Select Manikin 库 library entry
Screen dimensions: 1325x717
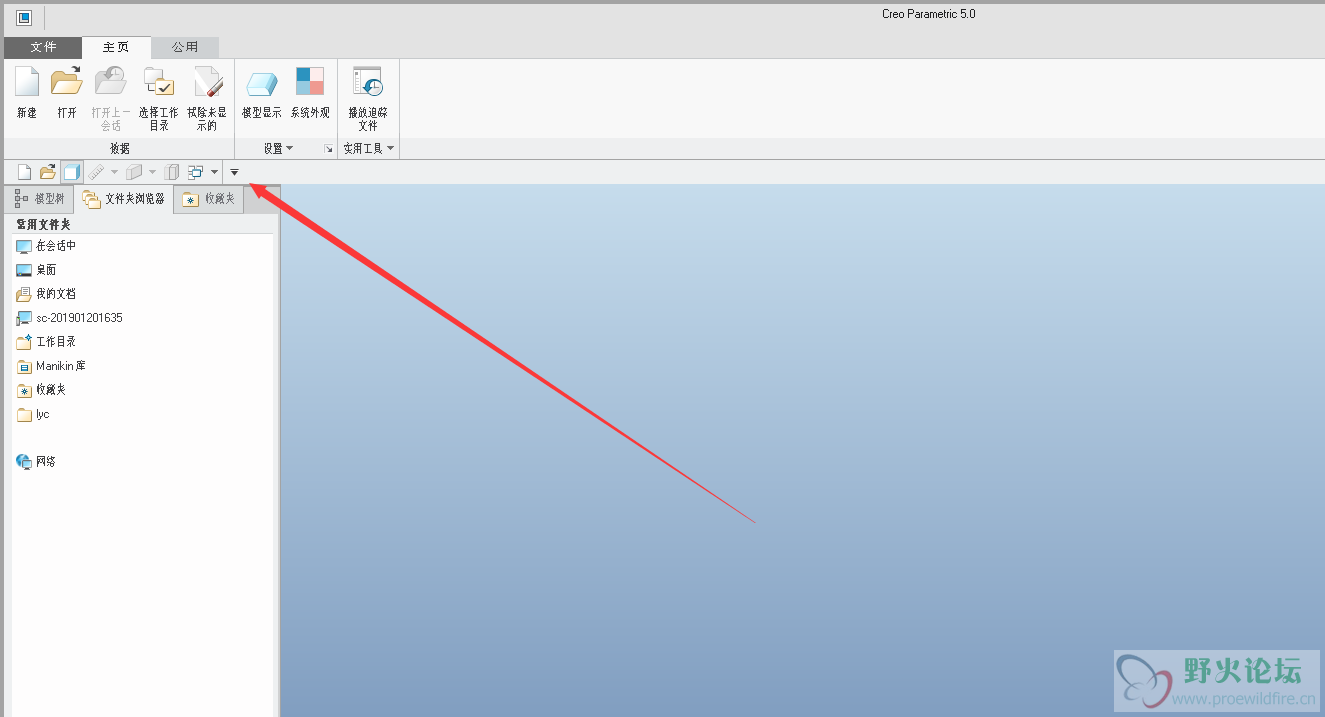(51, 366)
